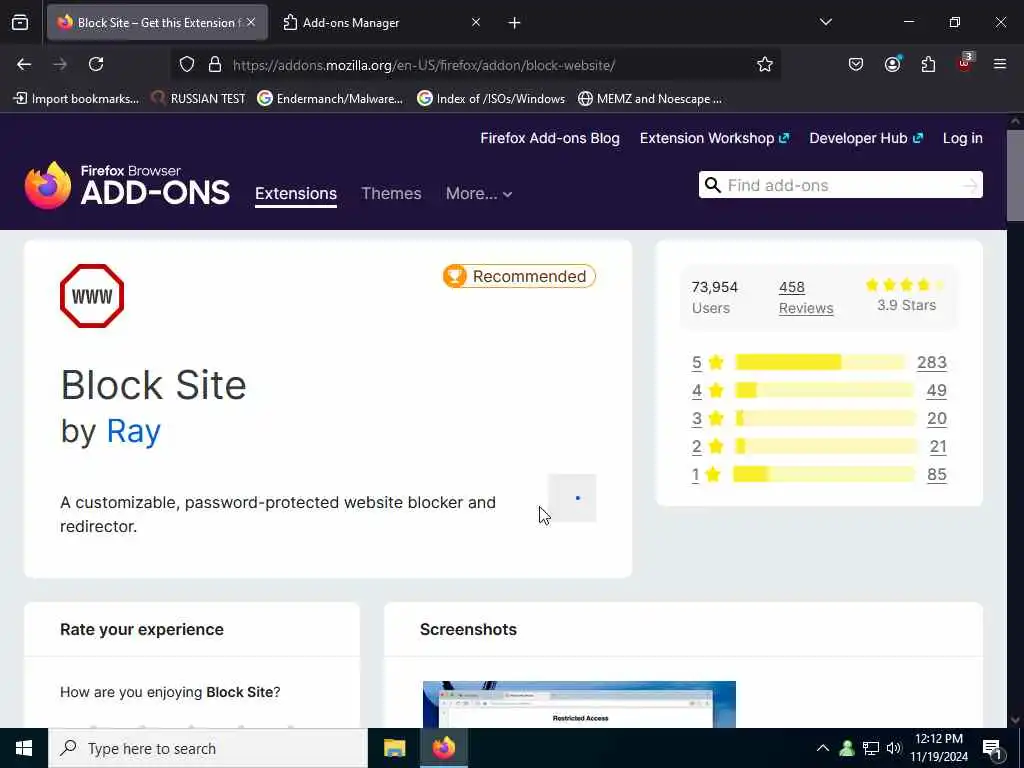Click the green user tray icon
Screen dimensions: 1024x768
click(847, 748)
